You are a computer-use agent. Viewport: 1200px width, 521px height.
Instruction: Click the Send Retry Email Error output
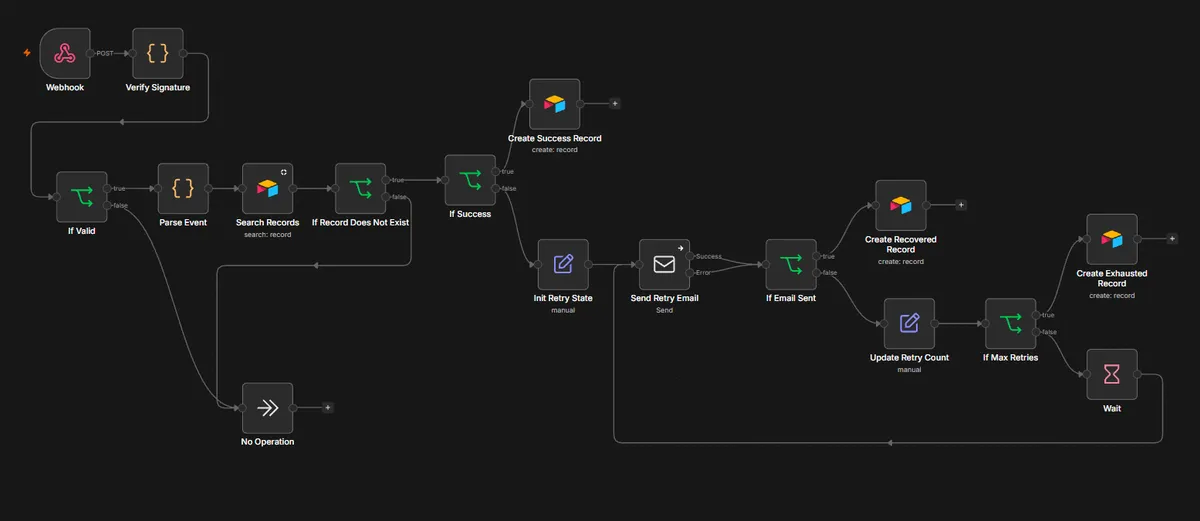pyautogui.click(x=691, y=273)
